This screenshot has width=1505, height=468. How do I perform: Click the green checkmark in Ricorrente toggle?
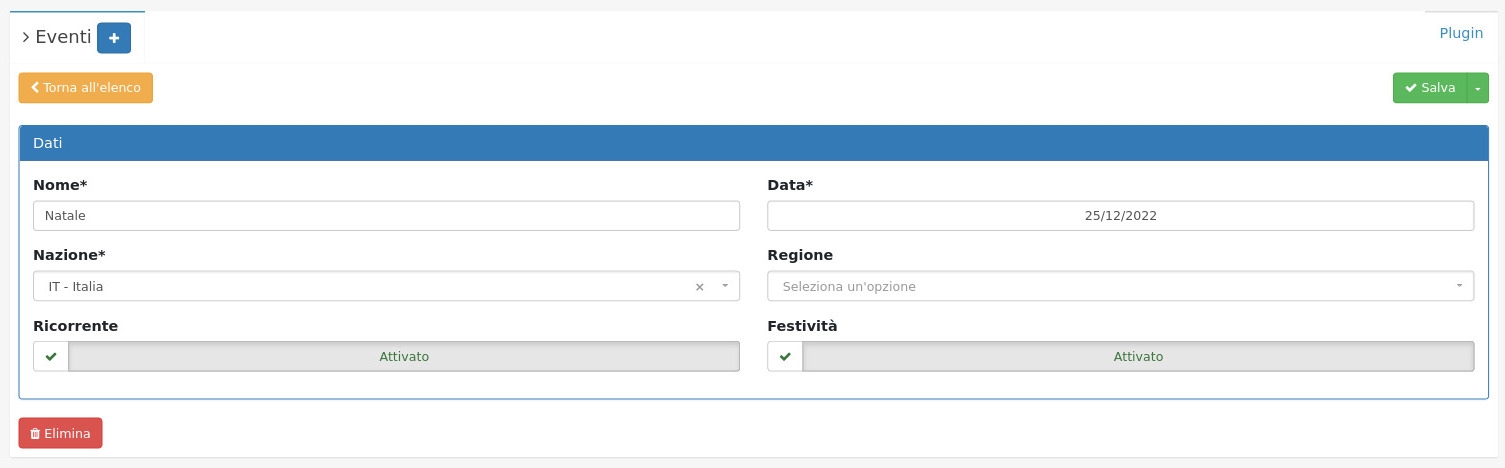(51, 357)
